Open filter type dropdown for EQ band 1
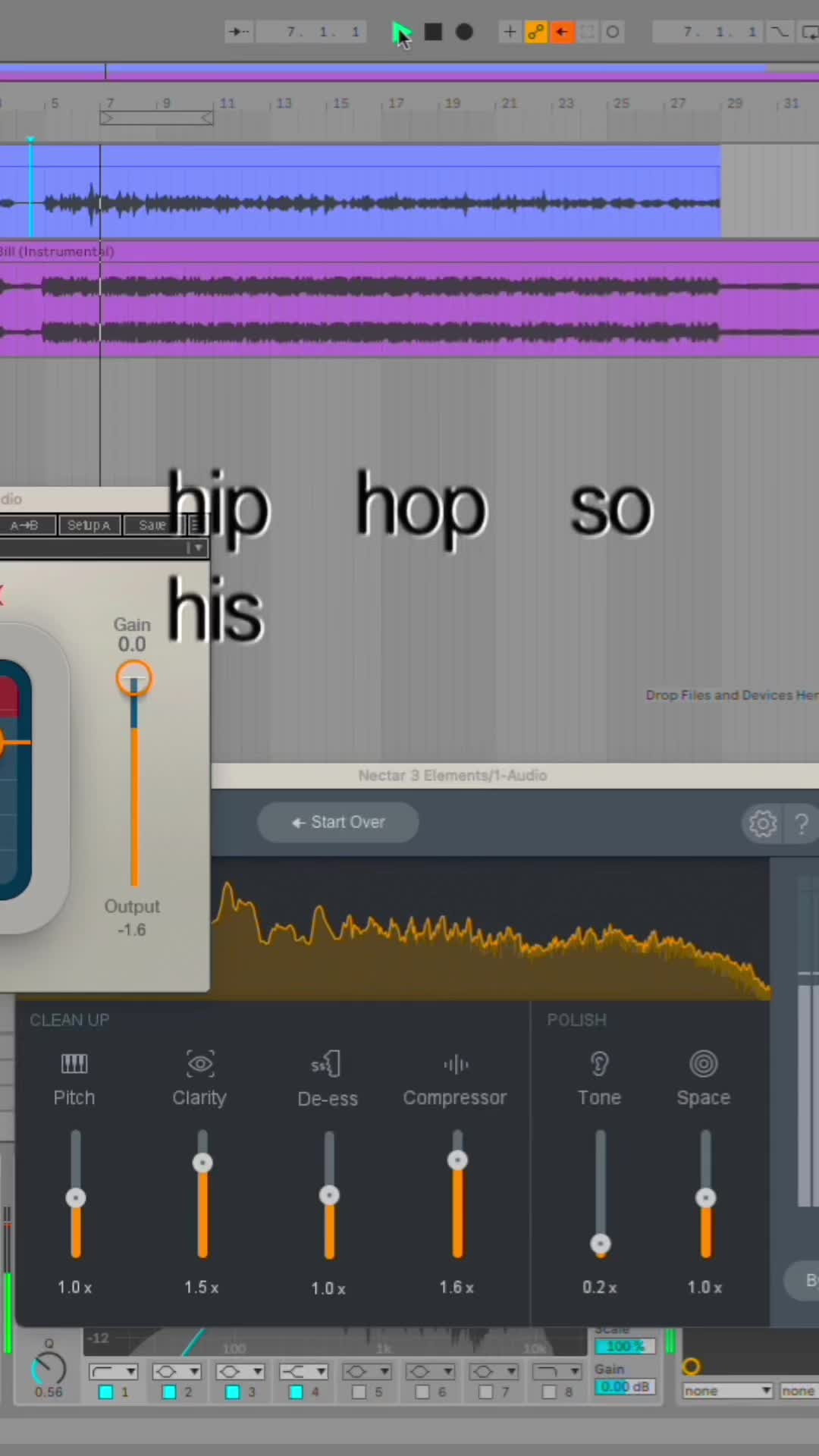Image resolution: width=819 pixels, height=1456 pixels. point(114,1371)
